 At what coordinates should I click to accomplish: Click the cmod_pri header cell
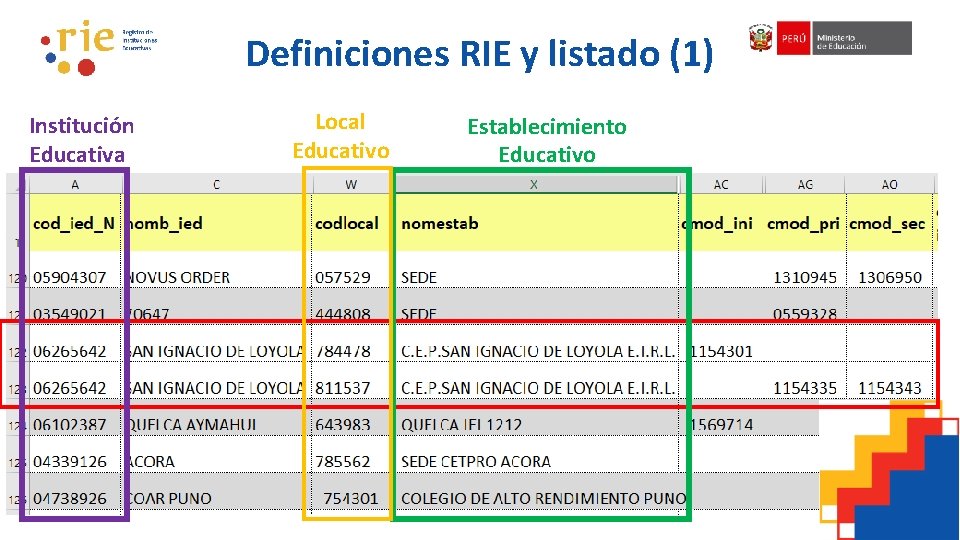[x=805, y=223]
